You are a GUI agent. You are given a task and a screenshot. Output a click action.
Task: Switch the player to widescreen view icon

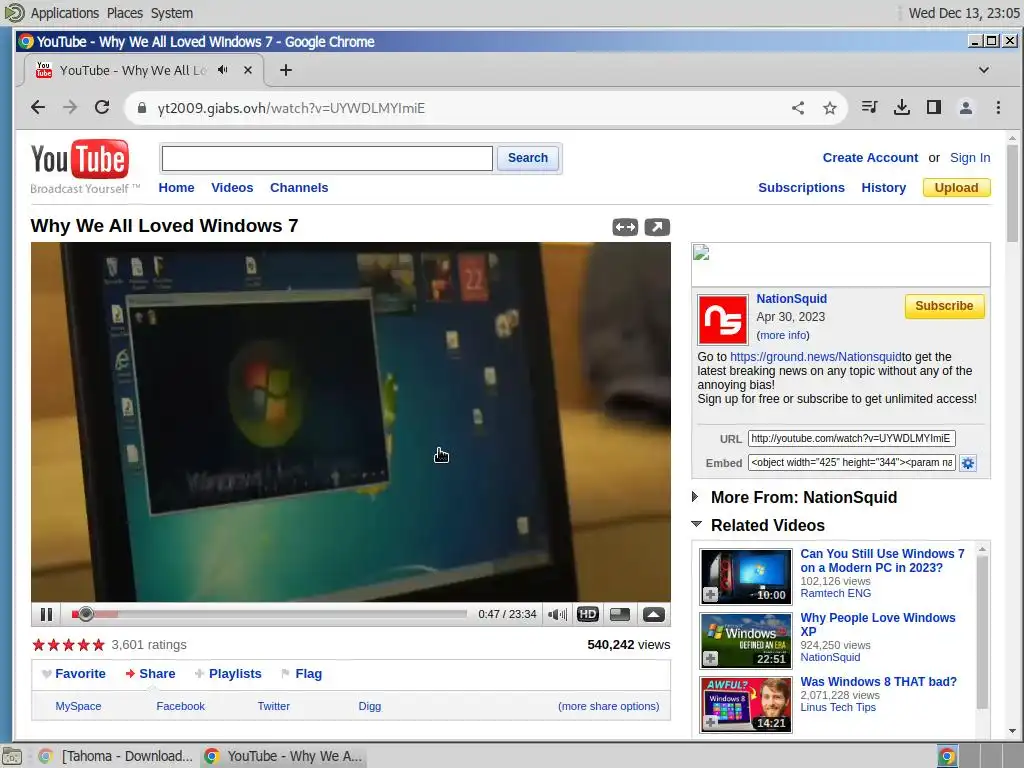[x=620, y=615]
